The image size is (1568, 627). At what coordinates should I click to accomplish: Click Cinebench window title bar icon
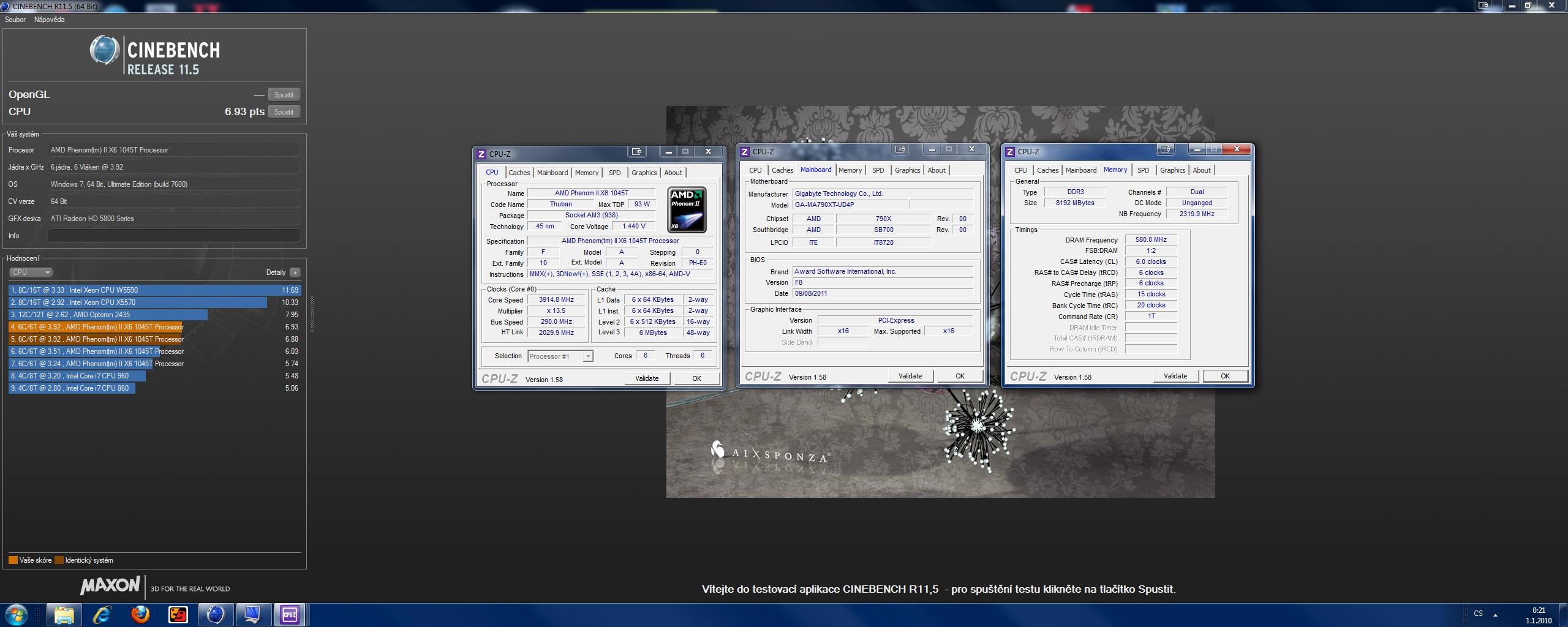click(x=6, y=6)
